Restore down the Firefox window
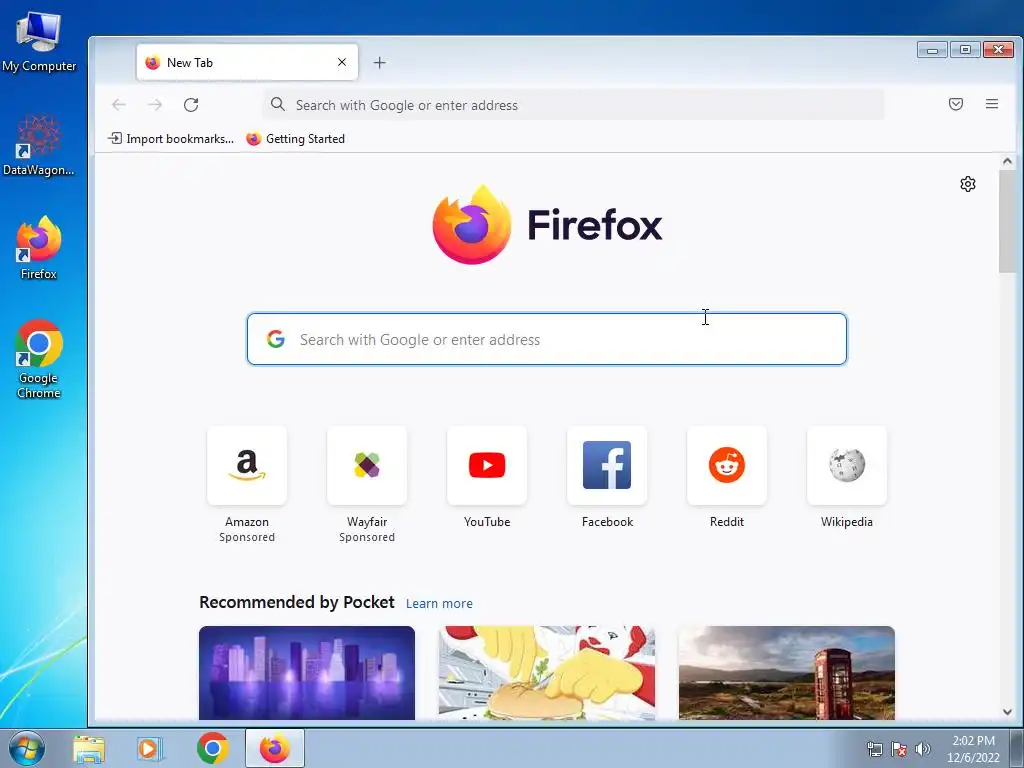The height and width of the screenshot is (768, 1024). click(x=965, y=50)
